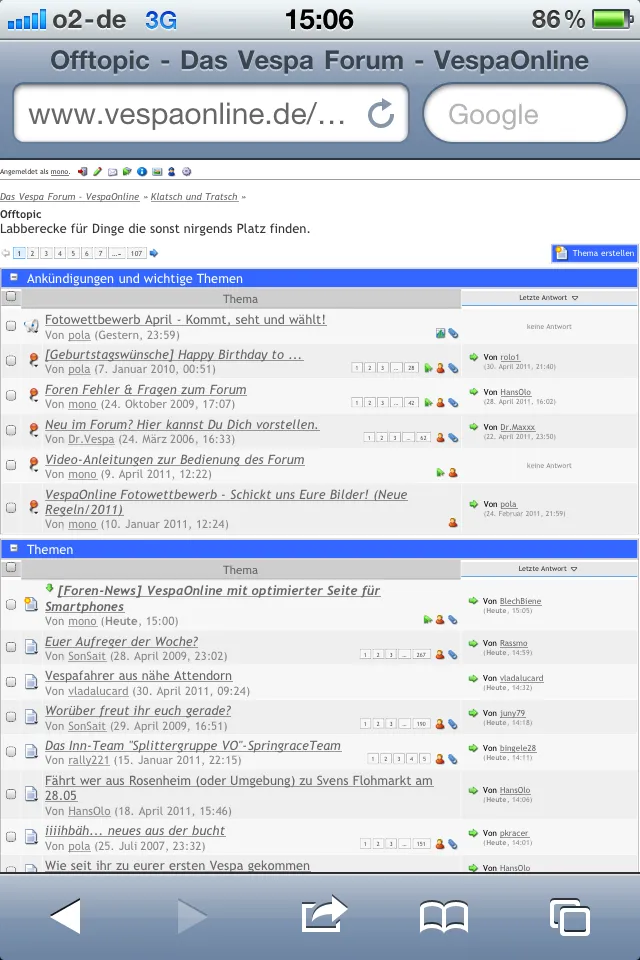640x960 pixels.
Task: Go to page 2 of the forum
Action: (x=33, y=254)
